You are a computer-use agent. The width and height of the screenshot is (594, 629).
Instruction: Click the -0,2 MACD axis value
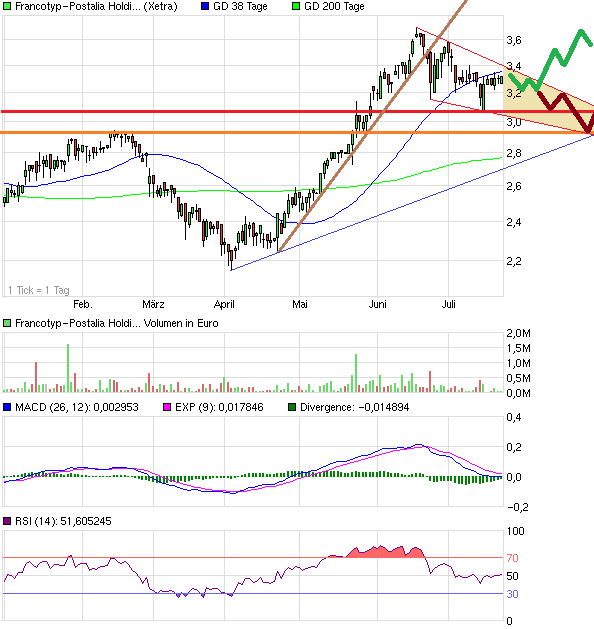[x=518, y=507]
